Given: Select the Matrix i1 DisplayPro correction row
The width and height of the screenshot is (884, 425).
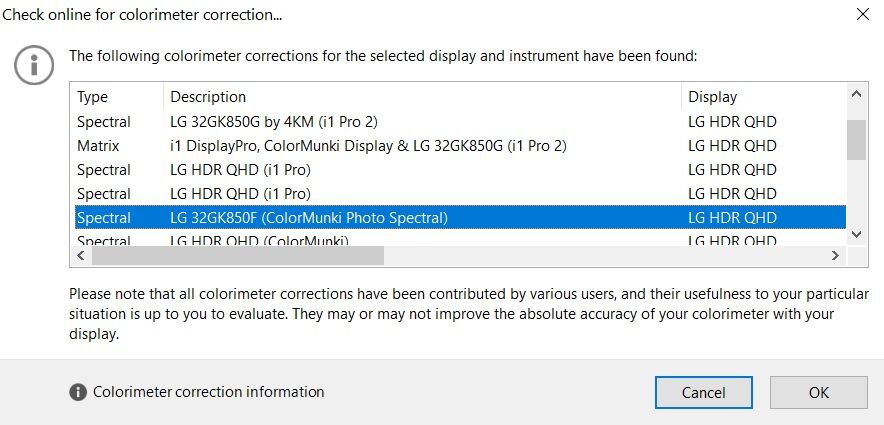Looking at the screenshot, I should [x=460, y=146].
